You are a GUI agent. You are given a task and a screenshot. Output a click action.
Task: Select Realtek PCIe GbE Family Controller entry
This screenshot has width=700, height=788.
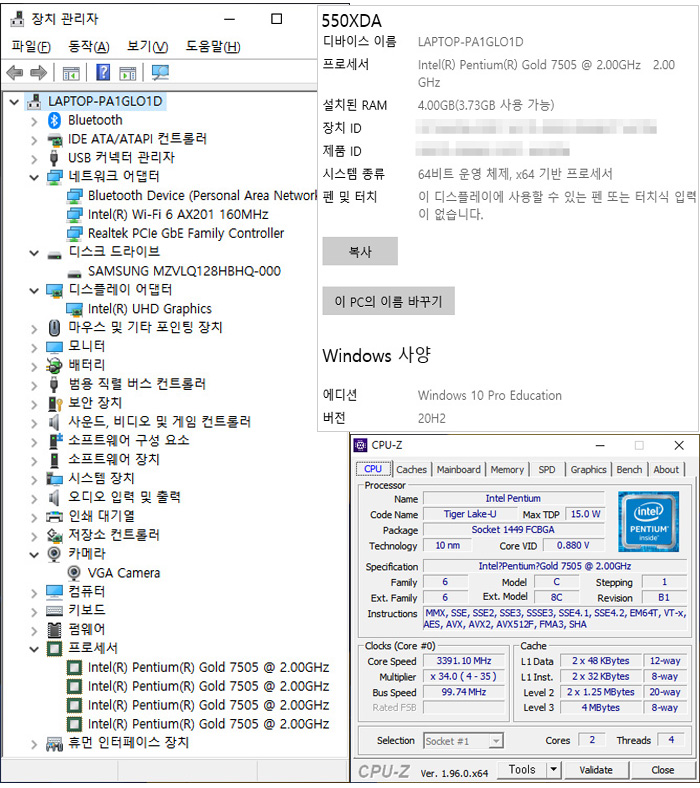tap(186, 234)
